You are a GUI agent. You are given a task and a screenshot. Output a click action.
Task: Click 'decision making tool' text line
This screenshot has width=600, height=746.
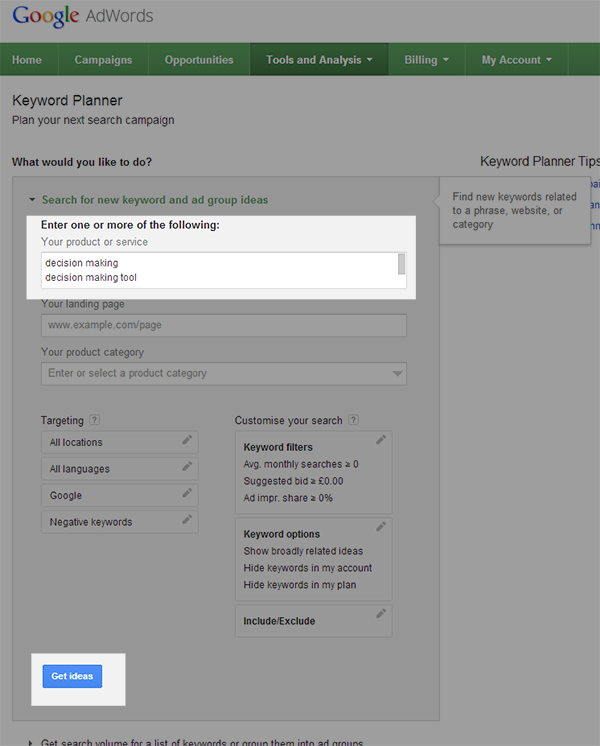(x=91, y=277)
